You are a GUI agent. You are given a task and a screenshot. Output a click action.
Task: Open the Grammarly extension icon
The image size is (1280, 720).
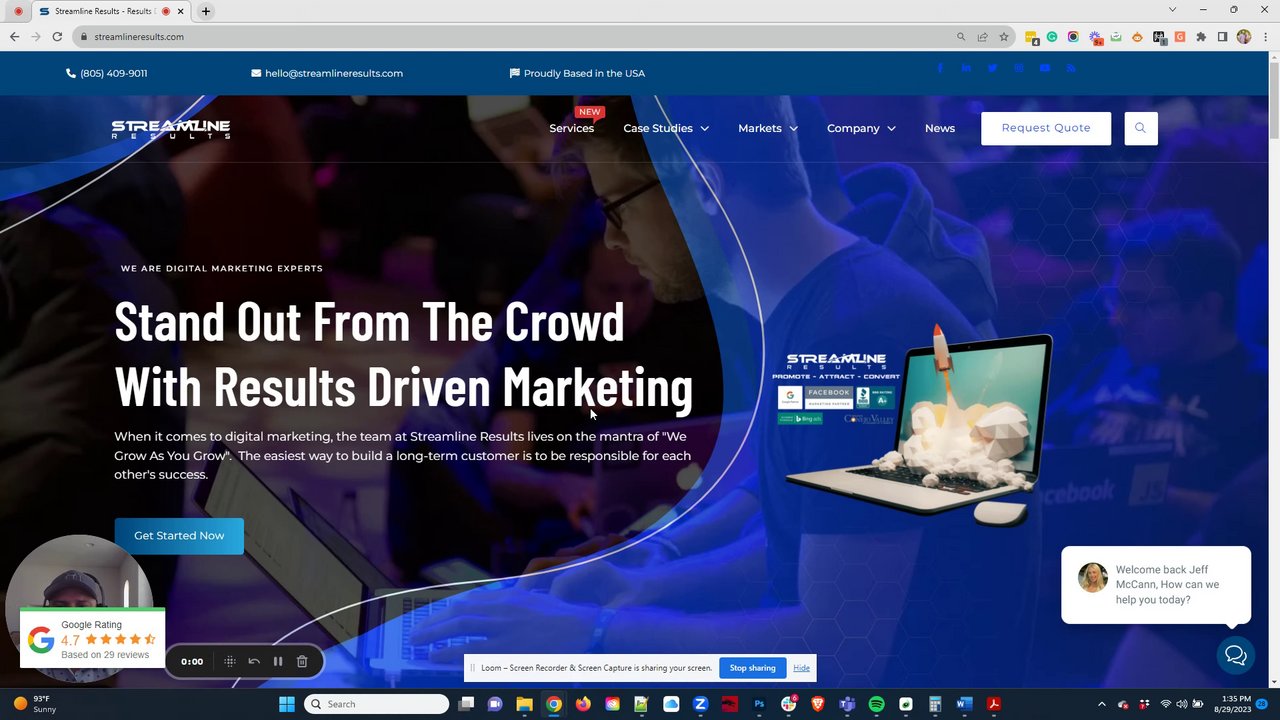point(1052,37)
